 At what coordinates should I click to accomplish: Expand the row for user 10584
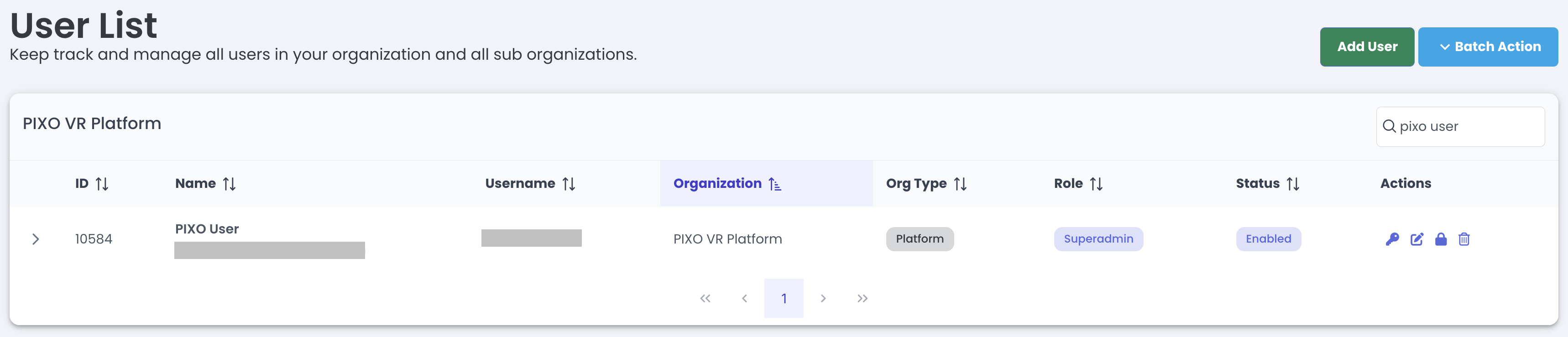pyautogui.click(x=35, y=239)
